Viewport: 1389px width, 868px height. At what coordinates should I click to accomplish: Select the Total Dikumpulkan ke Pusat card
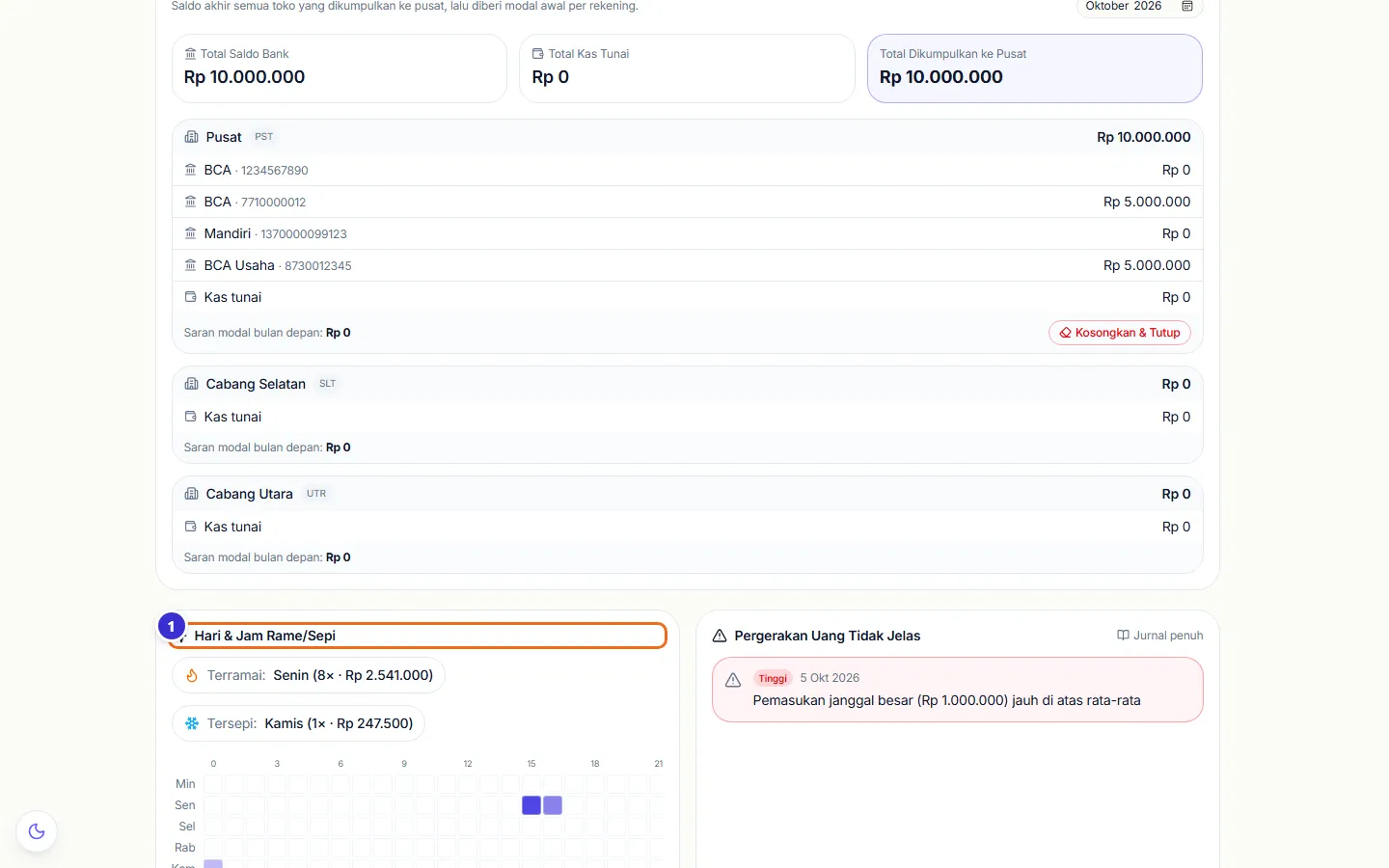click(1034, 68)
